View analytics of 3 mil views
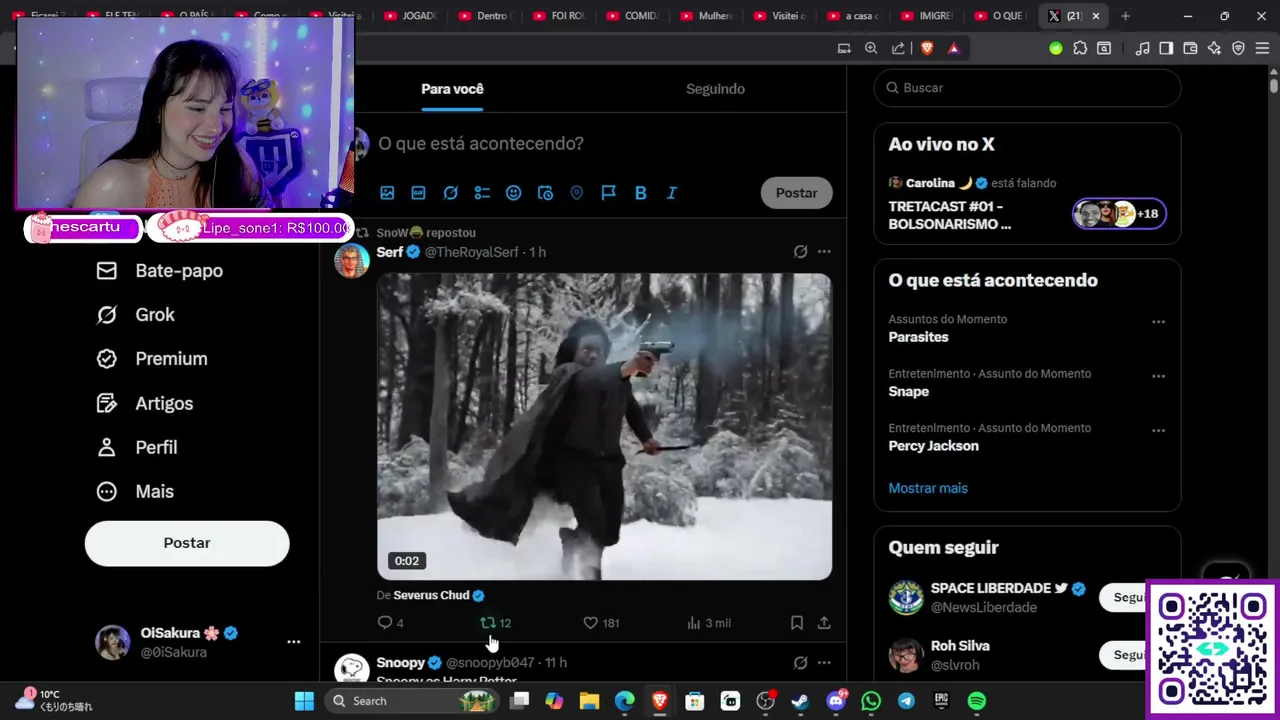The height and width of the screenshot is (720, 1280). [709, 623]
